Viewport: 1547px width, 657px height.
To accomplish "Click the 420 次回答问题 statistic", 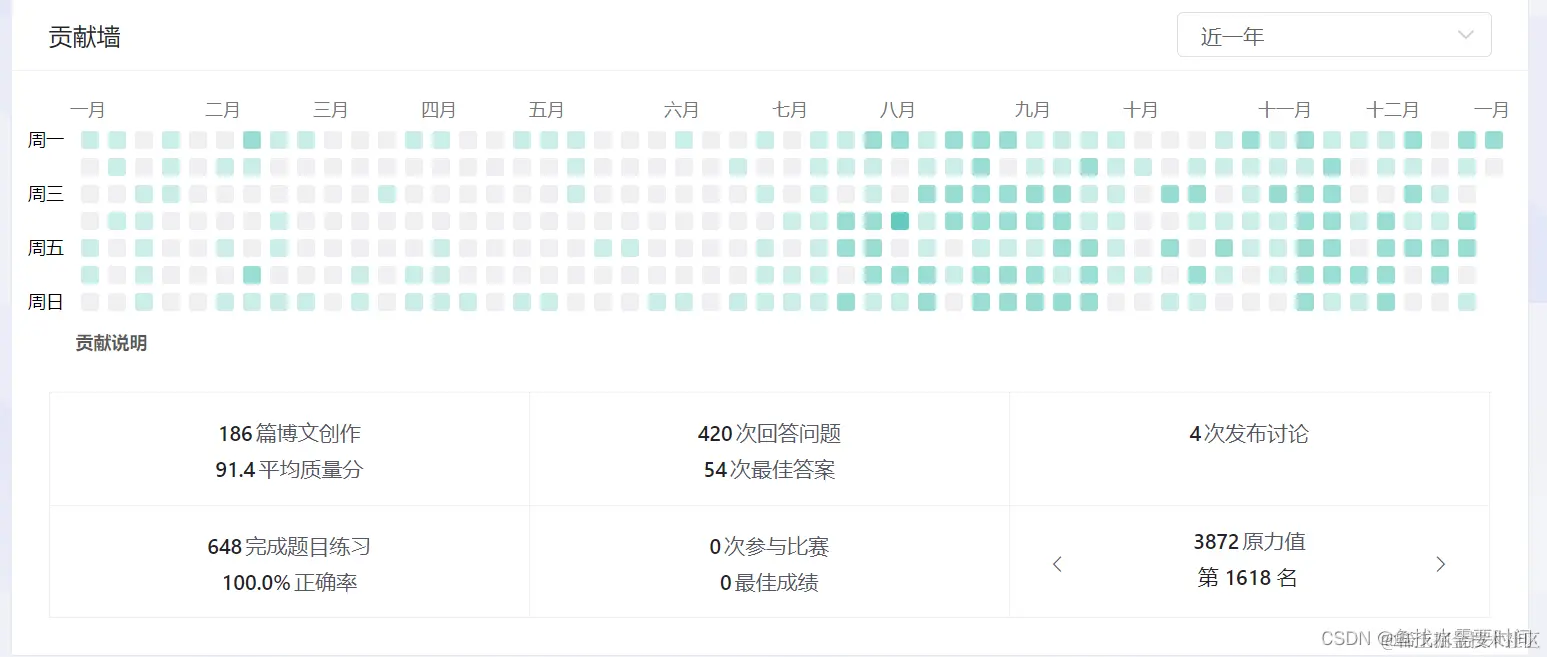I will click(x=769, y=434).
